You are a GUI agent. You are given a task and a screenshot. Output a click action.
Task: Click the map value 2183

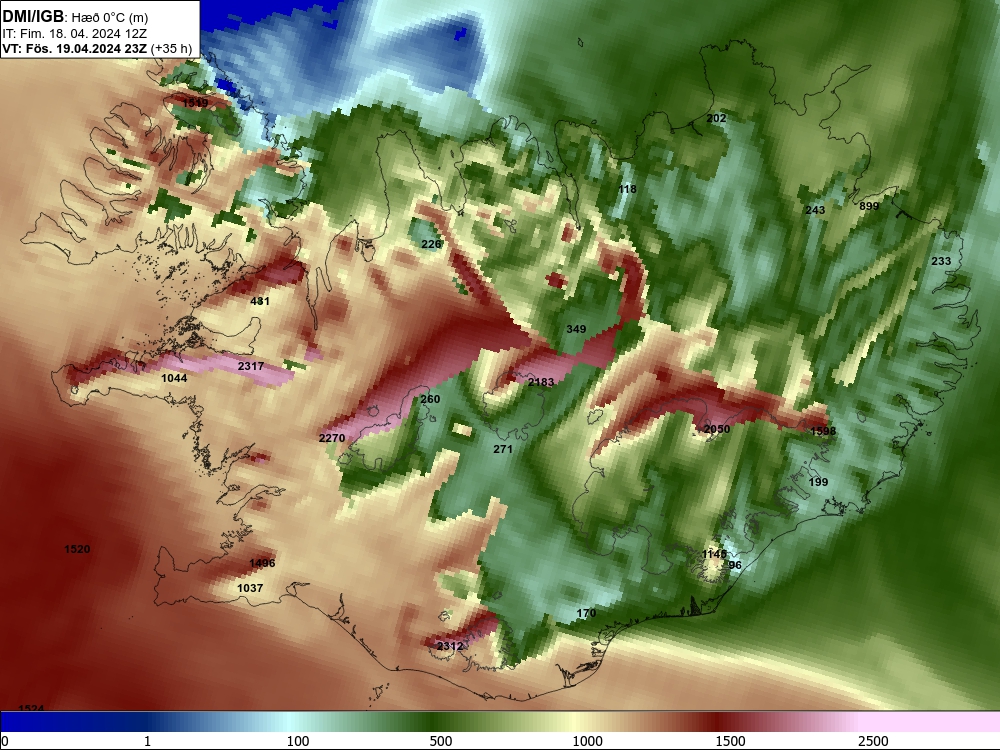[x=541, y=382]
